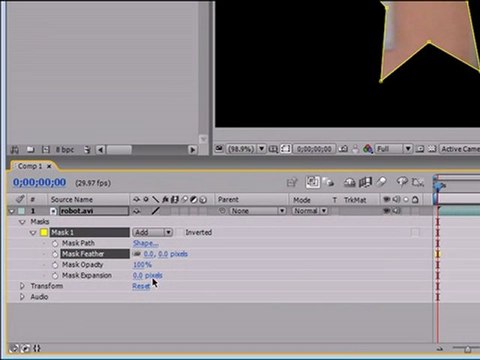Toggle draft 3D in the timeline
The image size is (480, 360).
point(329,182)
